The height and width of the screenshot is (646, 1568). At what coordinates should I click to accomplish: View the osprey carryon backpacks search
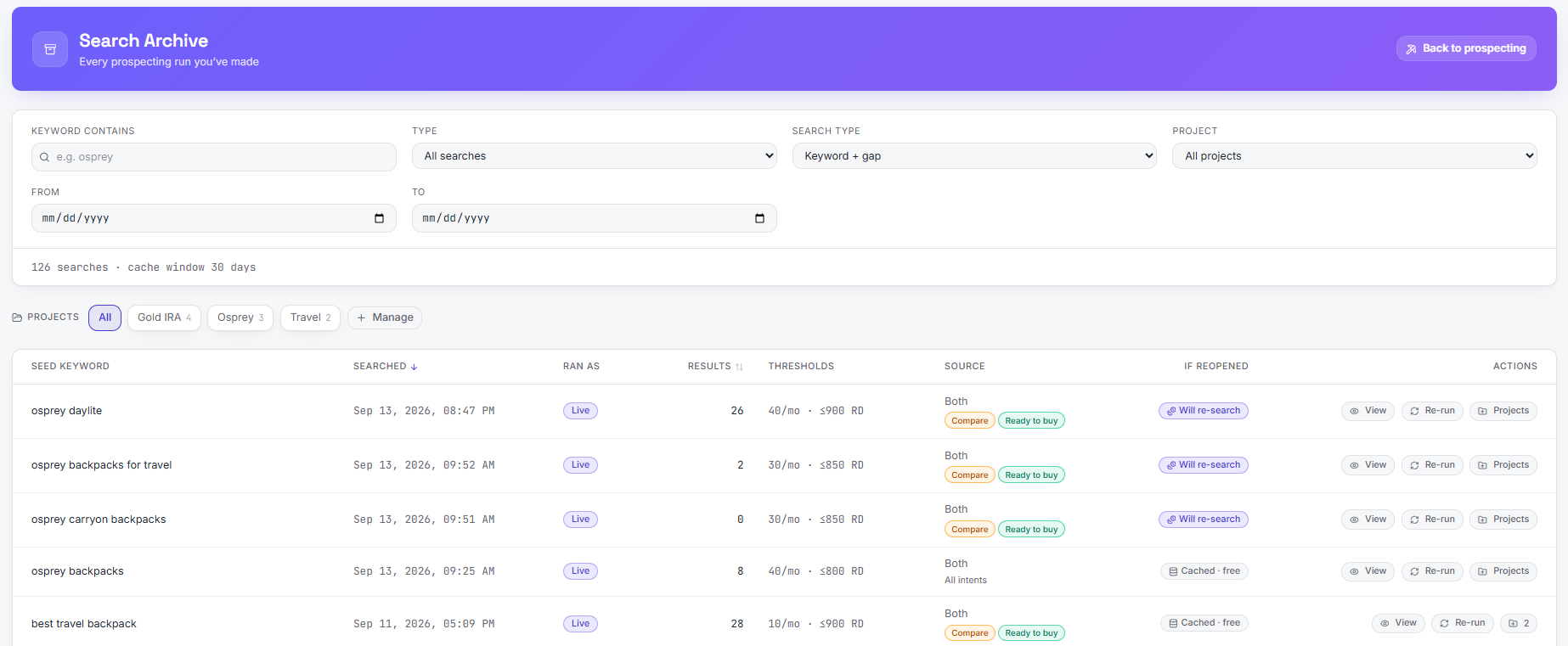(x=1368, y=520)
